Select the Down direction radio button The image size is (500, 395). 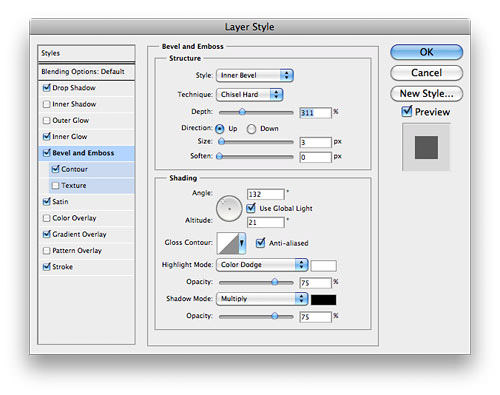coord(251,129)
